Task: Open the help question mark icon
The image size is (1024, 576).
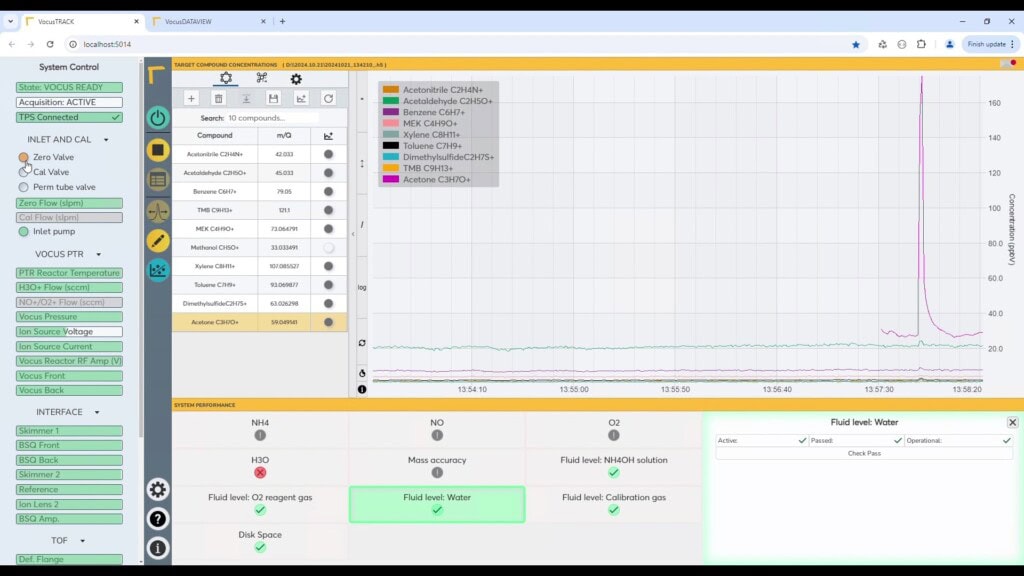Action: tap(158, 519)
